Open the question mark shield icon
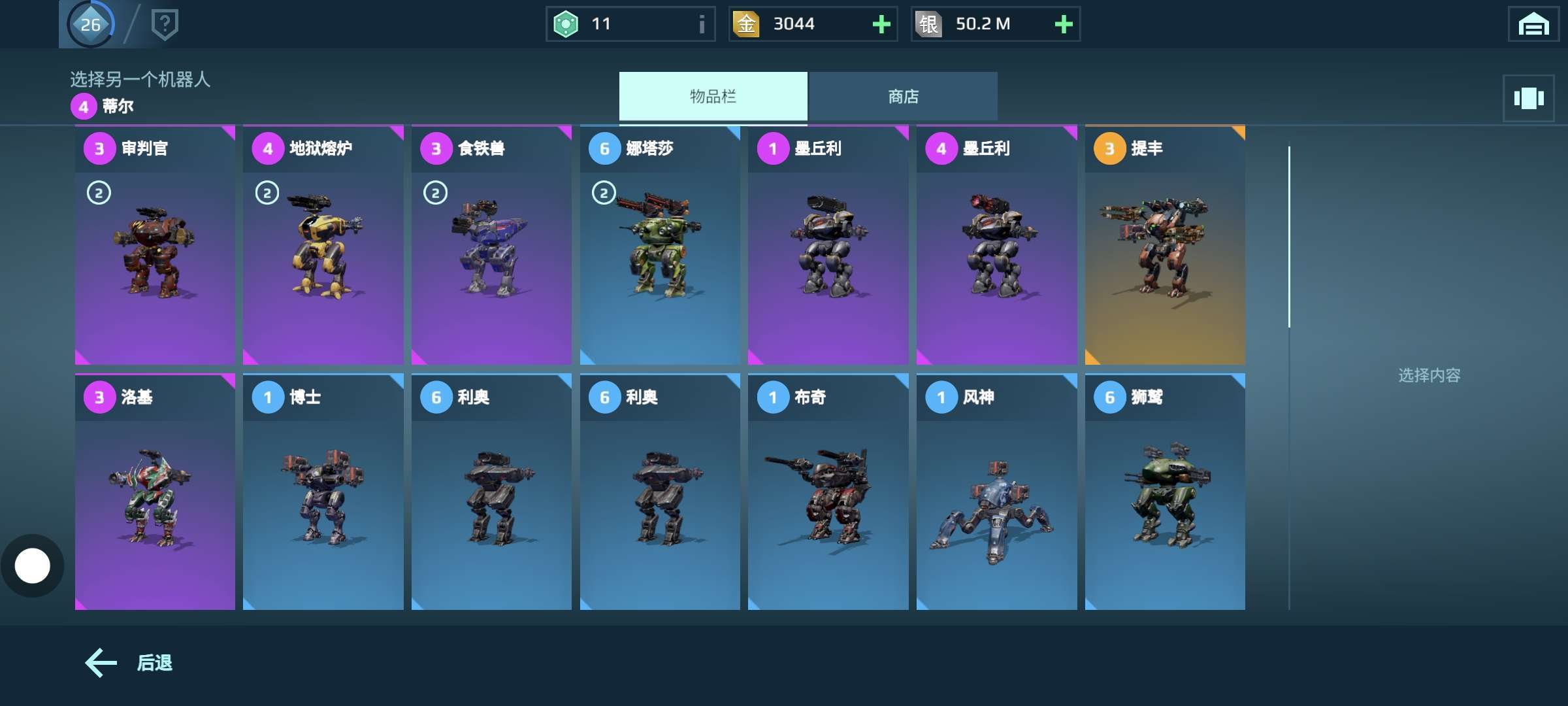This screenshot has height=706, width=1568. (x=165, y=25)
